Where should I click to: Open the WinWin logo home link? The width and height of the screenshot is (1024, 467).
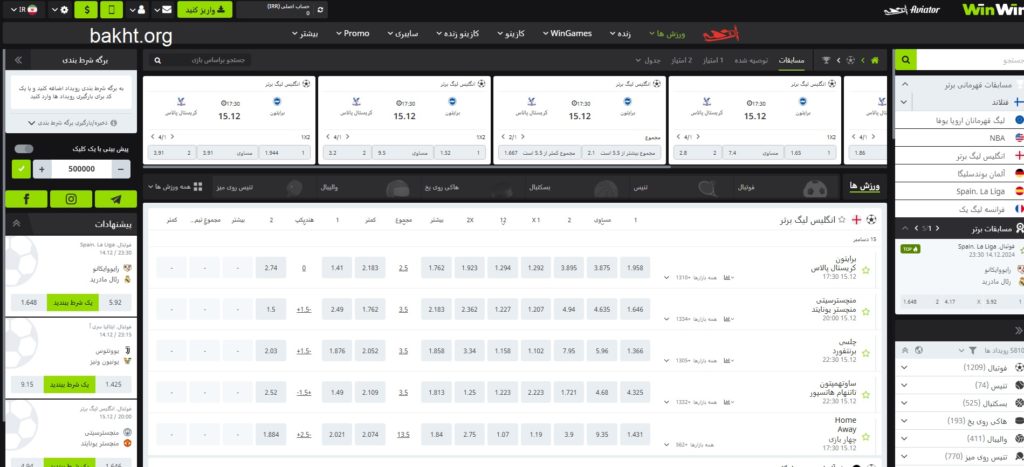[x=993, y=10]
